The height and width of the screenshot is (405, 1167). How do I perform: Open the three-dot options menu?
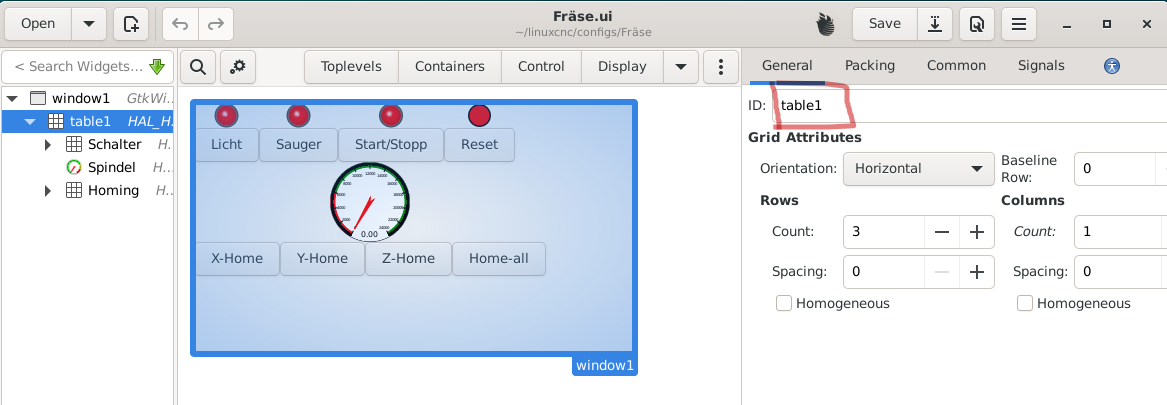721,67
